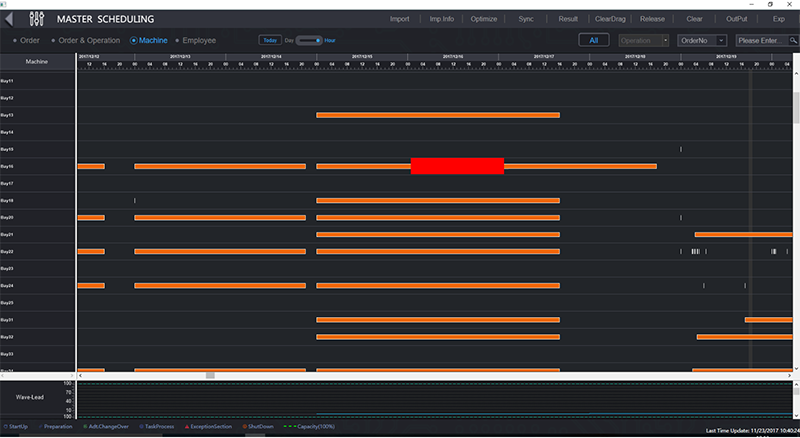This screenshot has height=438, width=800.
Task: Click the Preparation legend icon
Action: point(40,427)
